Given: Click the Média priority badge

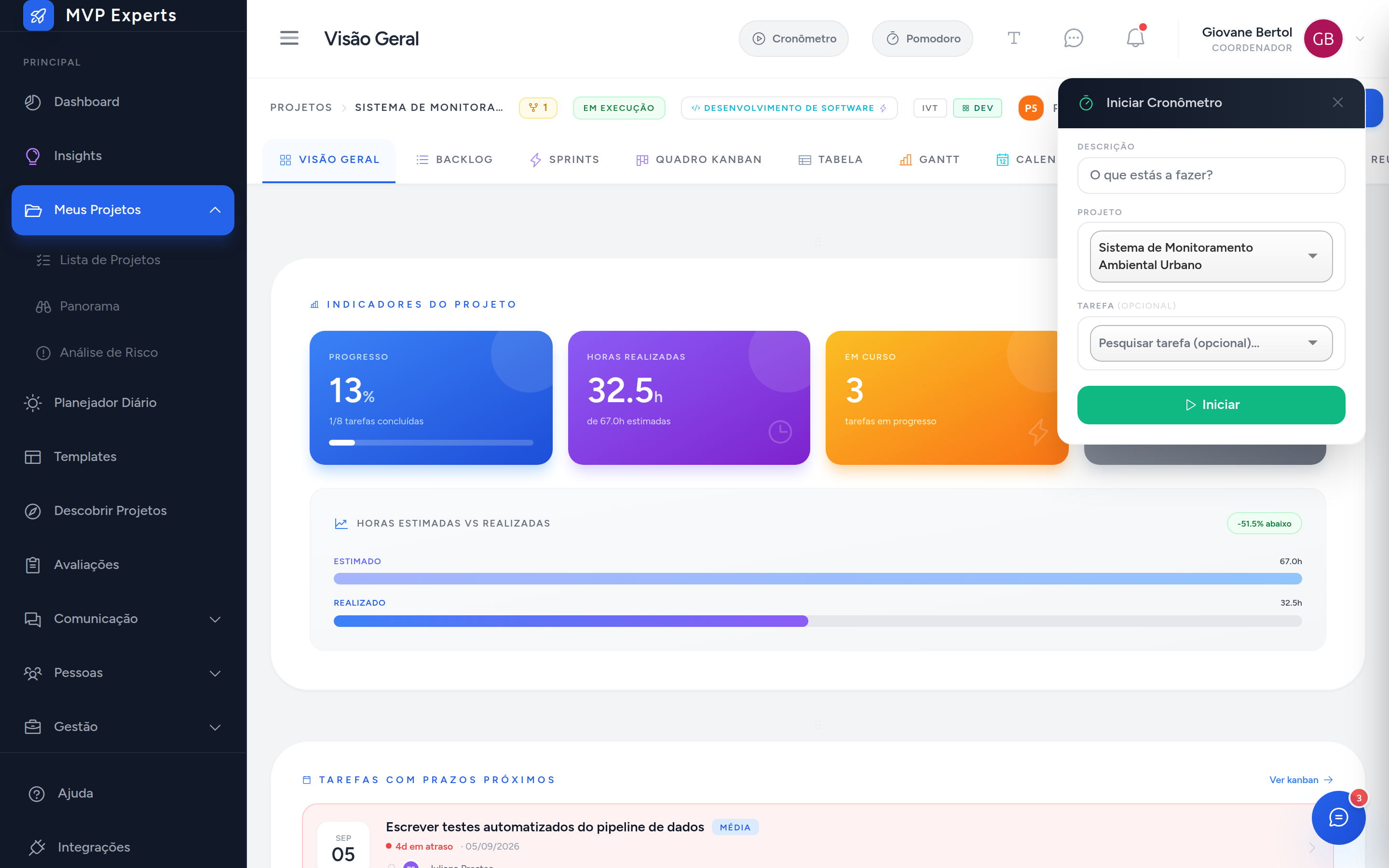Looking at the screenshot, I should [x=735, y=827].
